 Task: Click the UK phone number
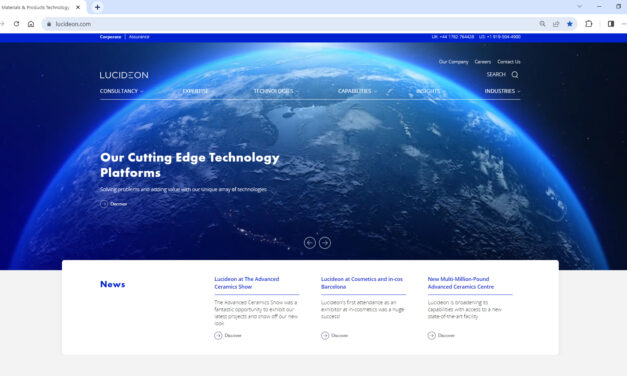[x=453, y=37]
